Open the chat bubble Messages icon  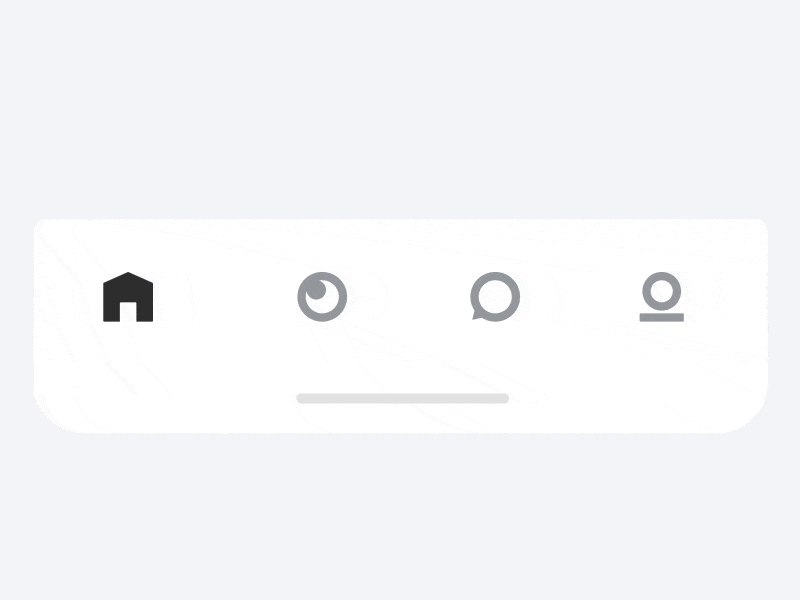coord(495,297)
